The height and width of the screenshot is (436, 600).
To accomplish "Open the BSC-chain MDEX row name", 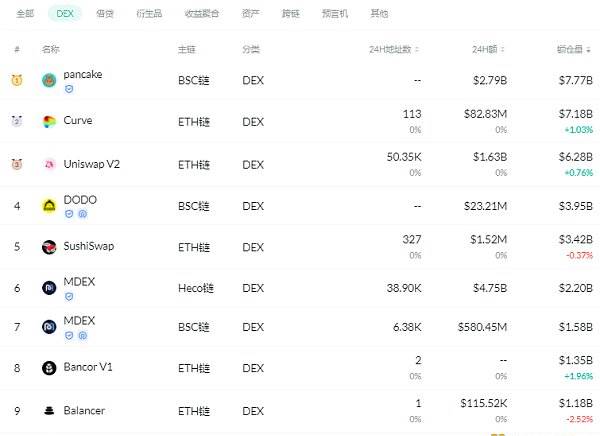I will 79,320.
